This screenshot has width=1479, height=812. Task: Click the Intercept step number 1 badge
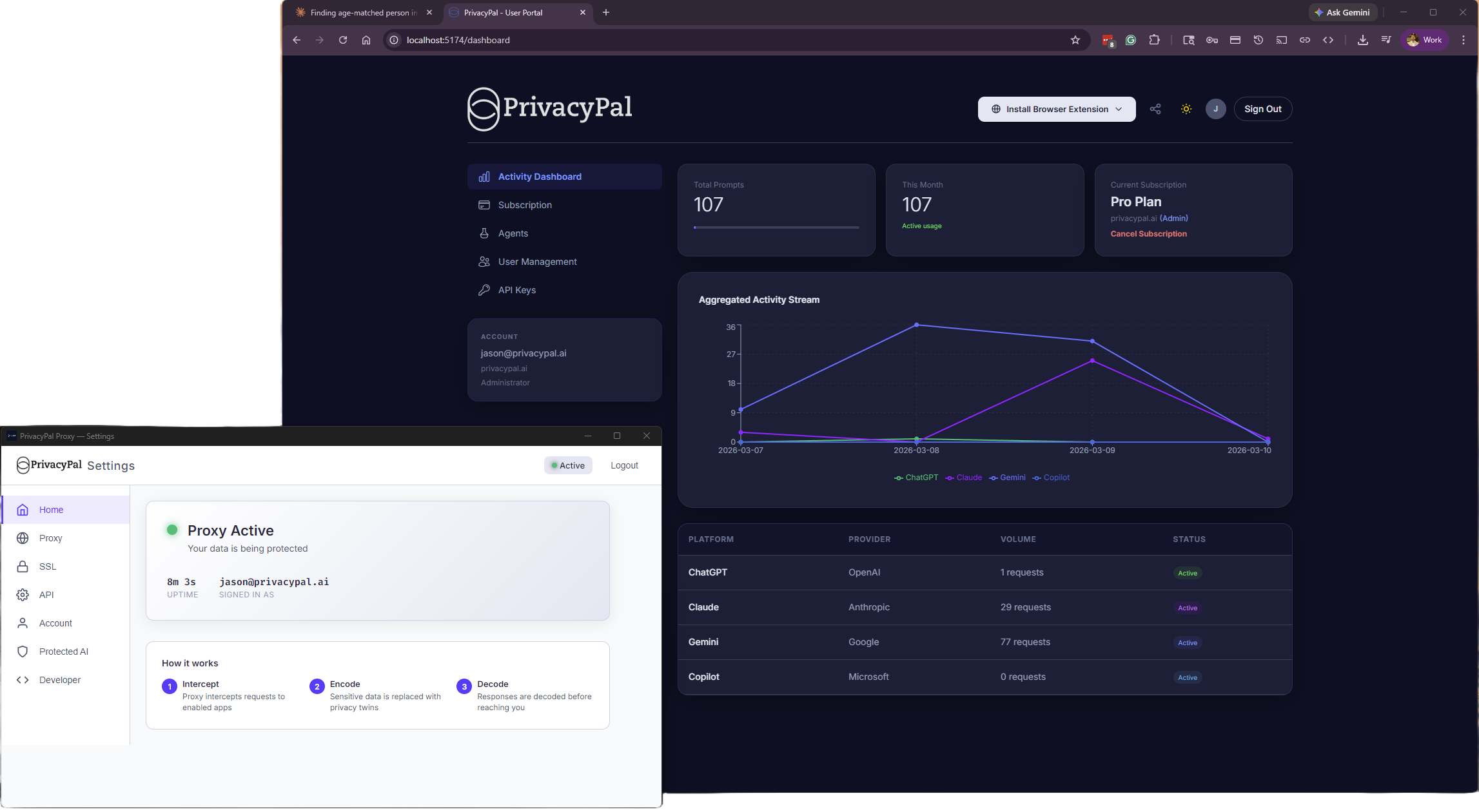pyautogui.click(x=170, y=686)
